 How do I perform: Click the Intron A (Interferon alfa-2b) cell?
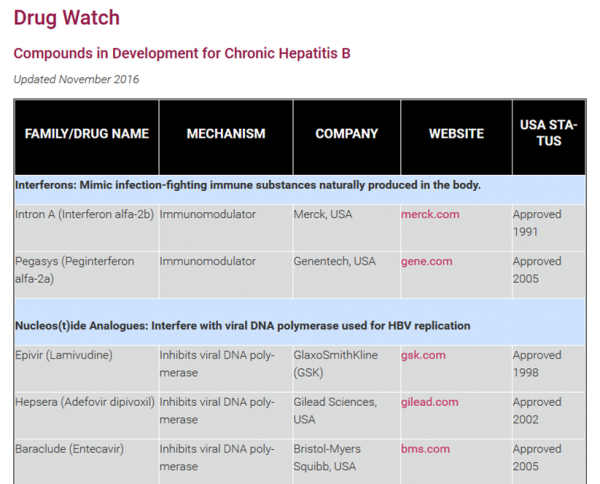(86, 228)
